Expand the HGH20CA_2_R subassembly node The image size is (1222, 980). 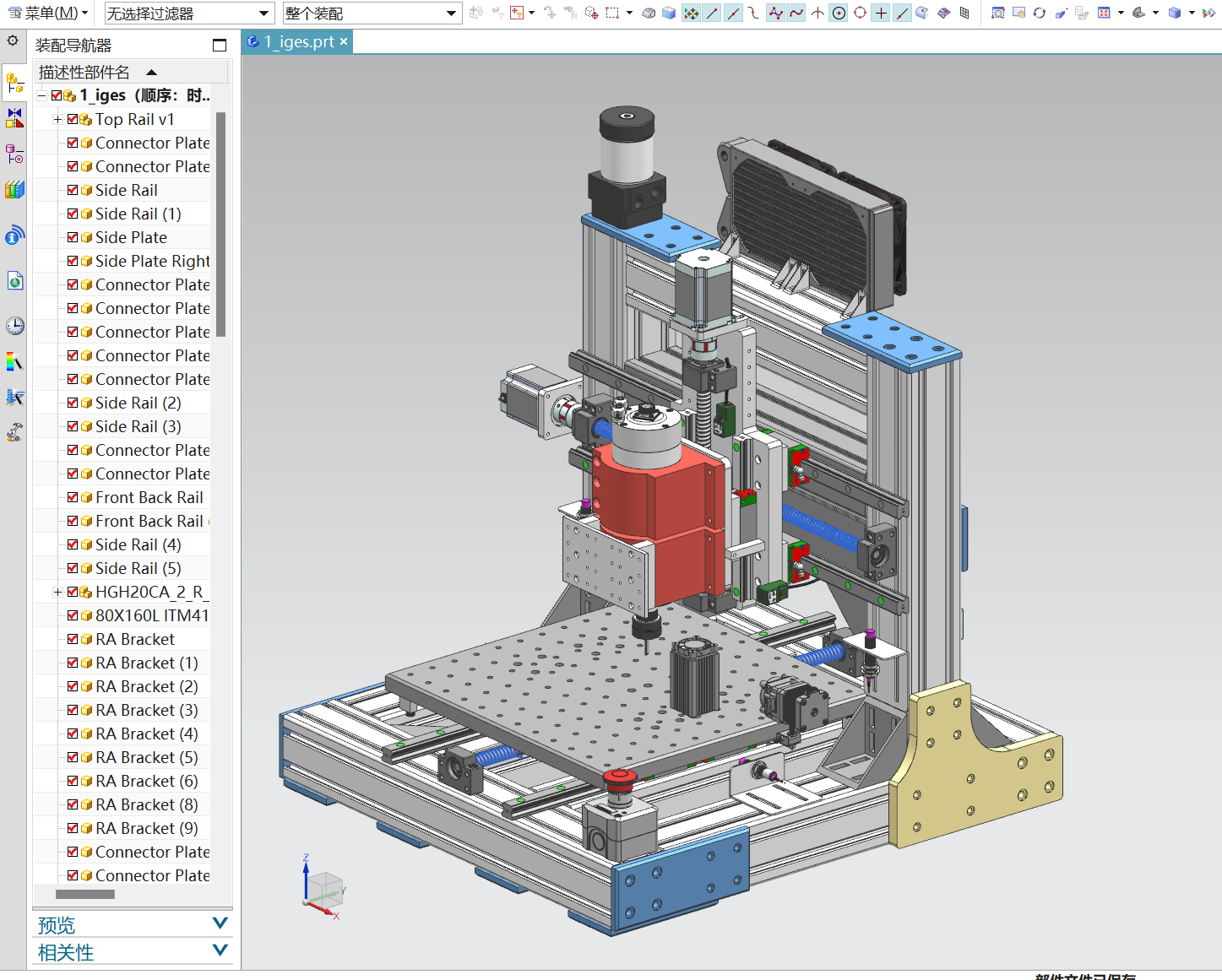point(57,592)
